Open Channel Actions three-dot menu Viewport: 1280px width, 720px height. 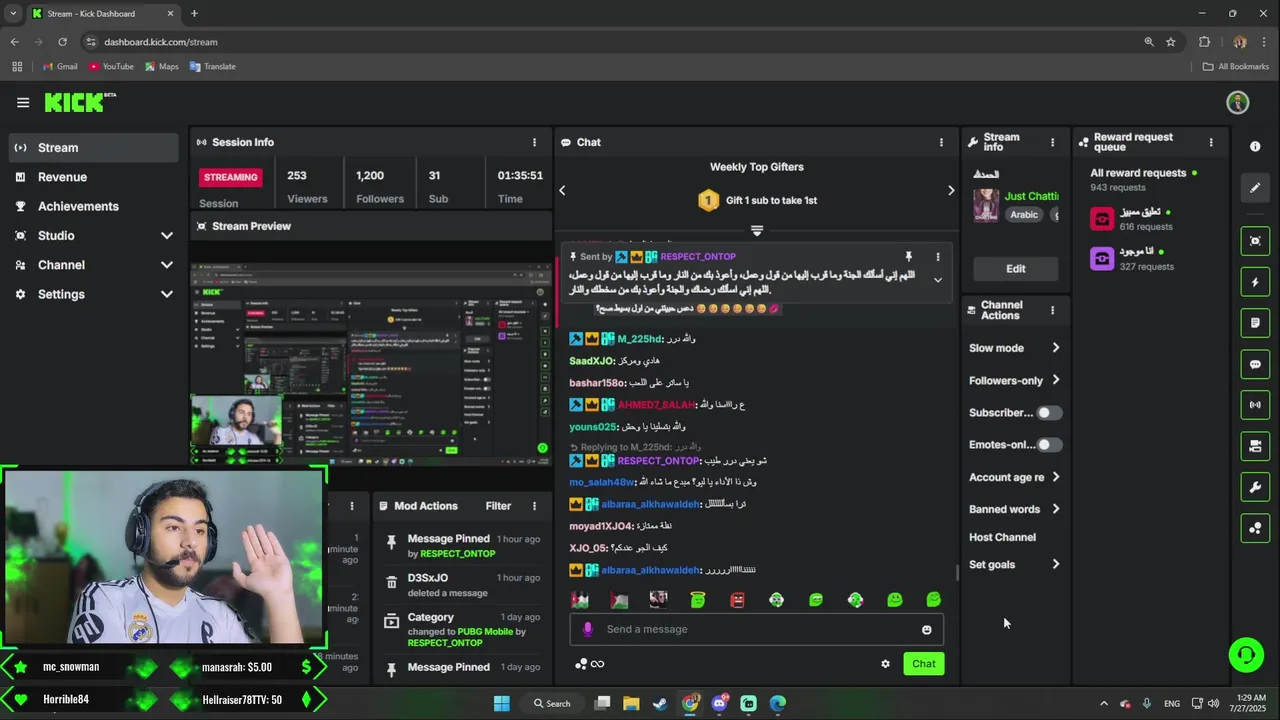pos(1052,311)
